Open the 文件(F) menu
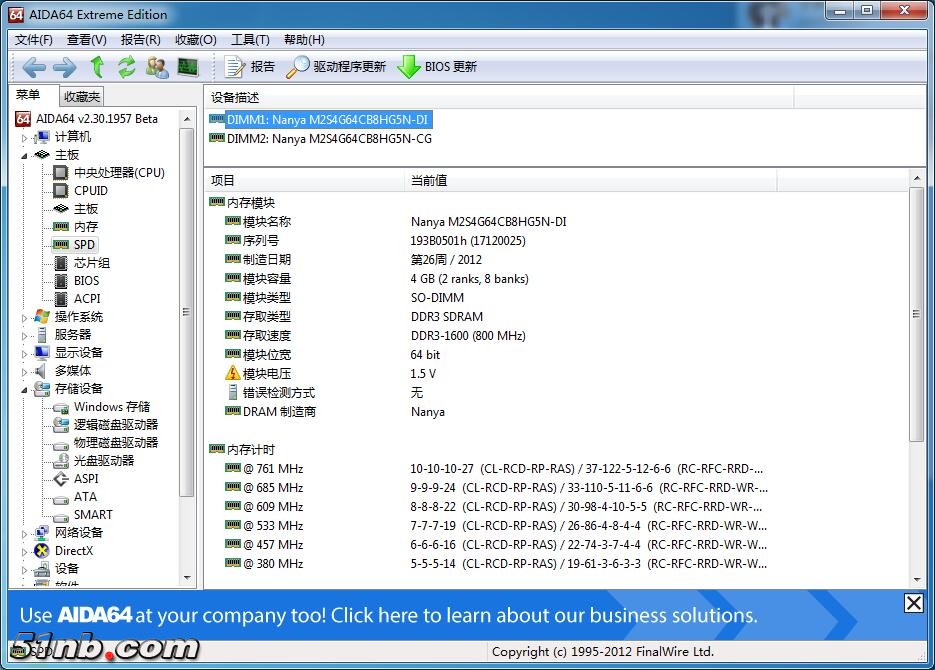Viewport: 935px width, 670px height. 33,40
